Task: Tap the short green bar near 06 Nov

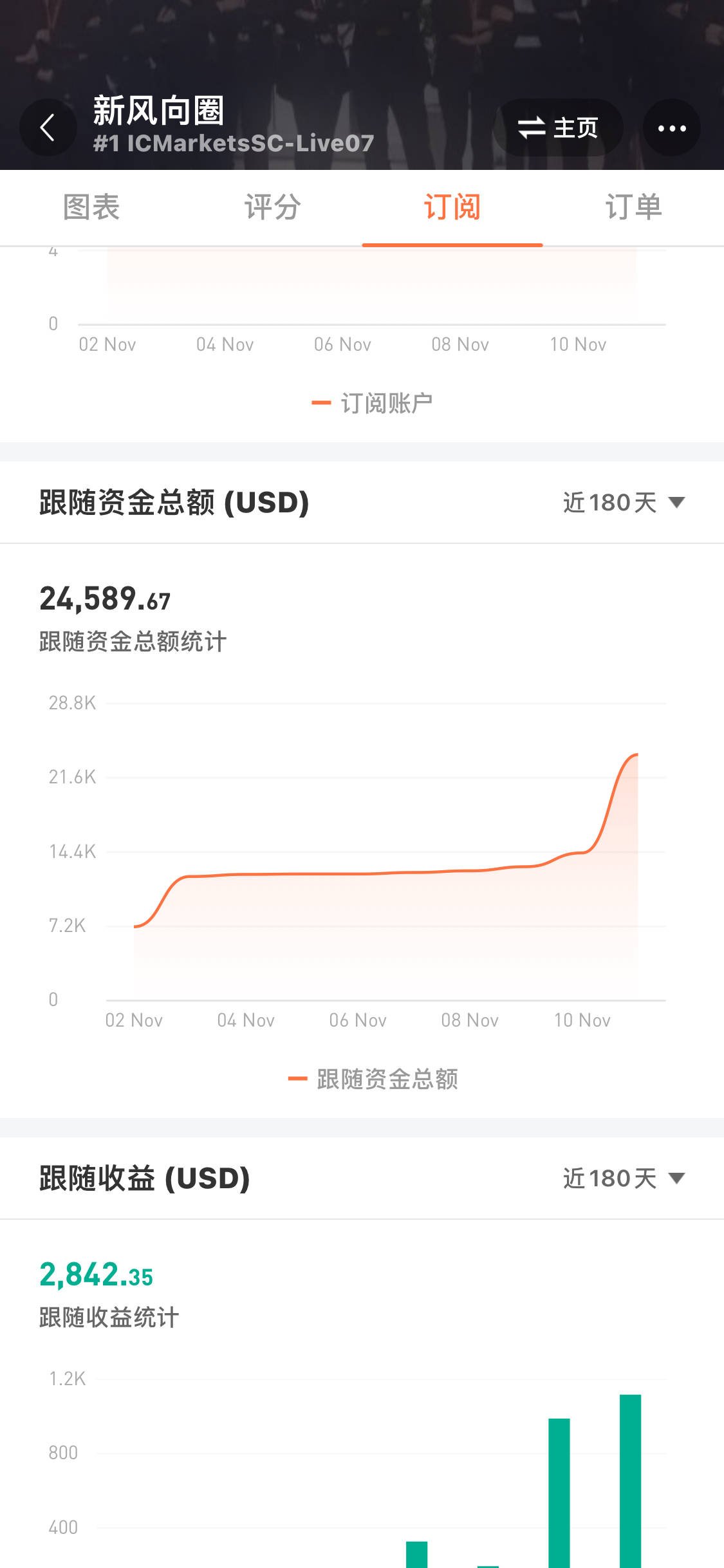Action: coord(416,1554)
